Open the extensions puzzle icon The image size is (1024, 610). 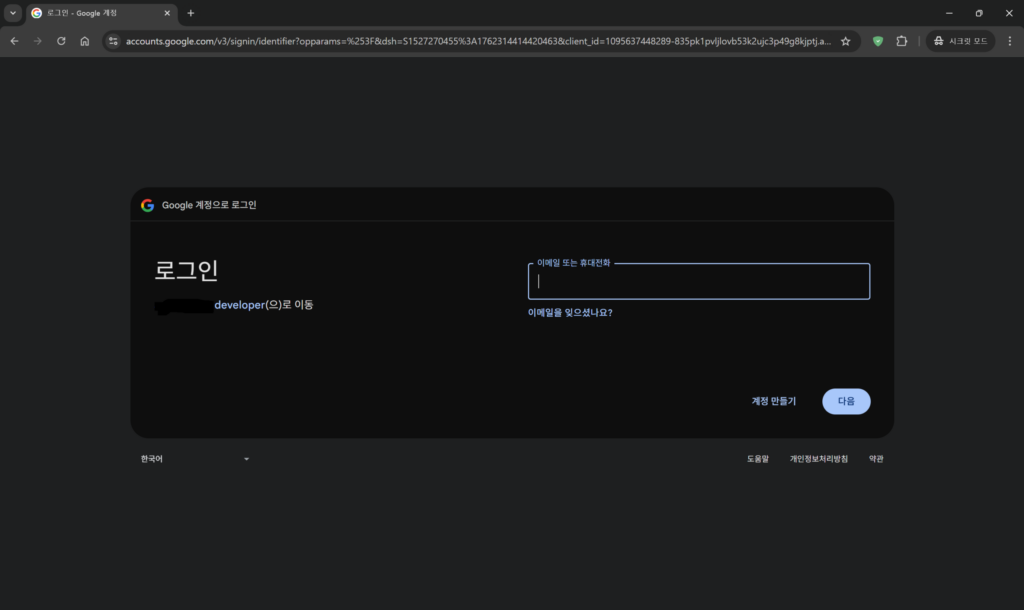(902, 41)
